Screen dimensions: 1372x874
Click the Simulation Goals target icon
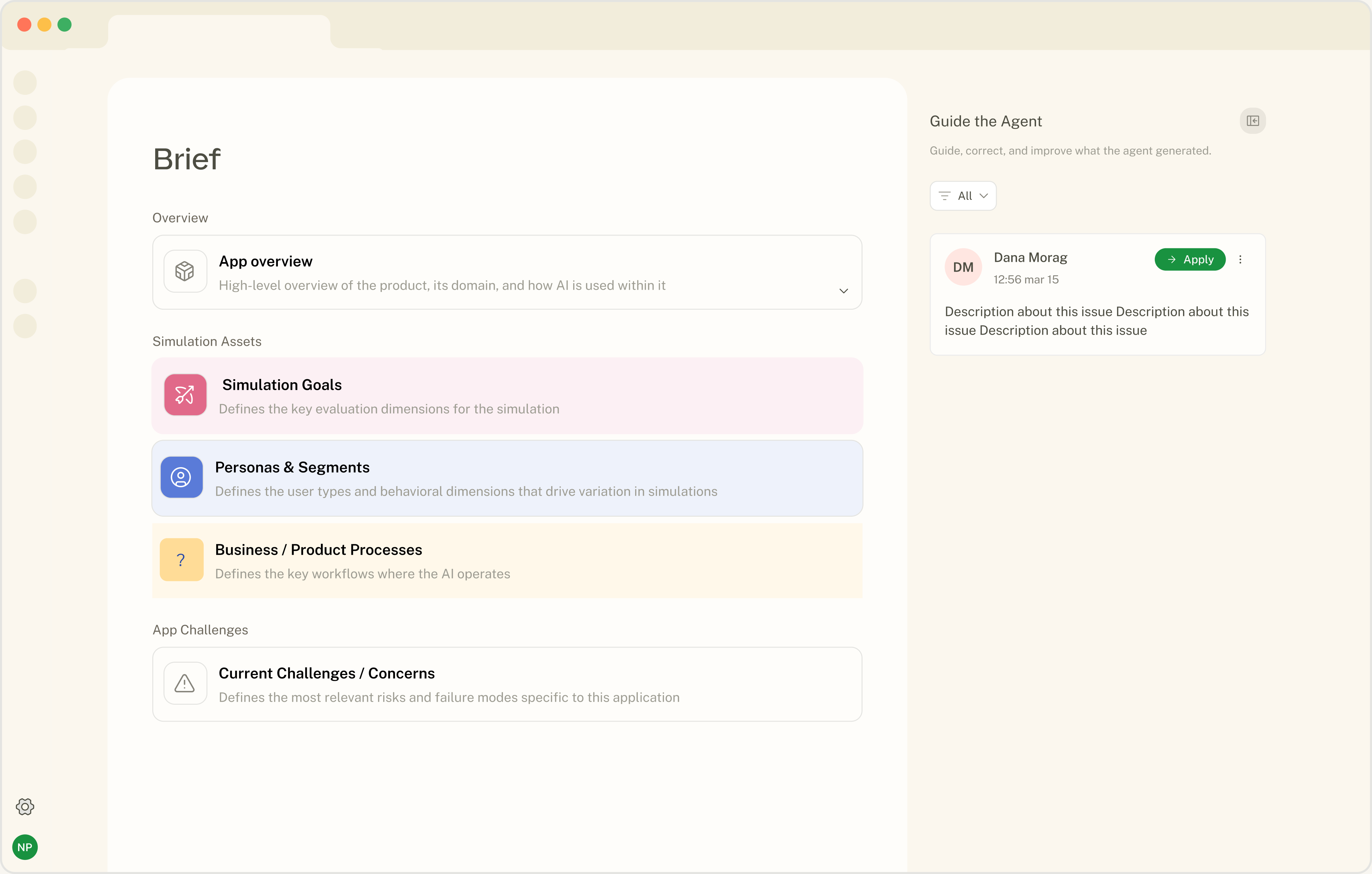tap(185, 394)
